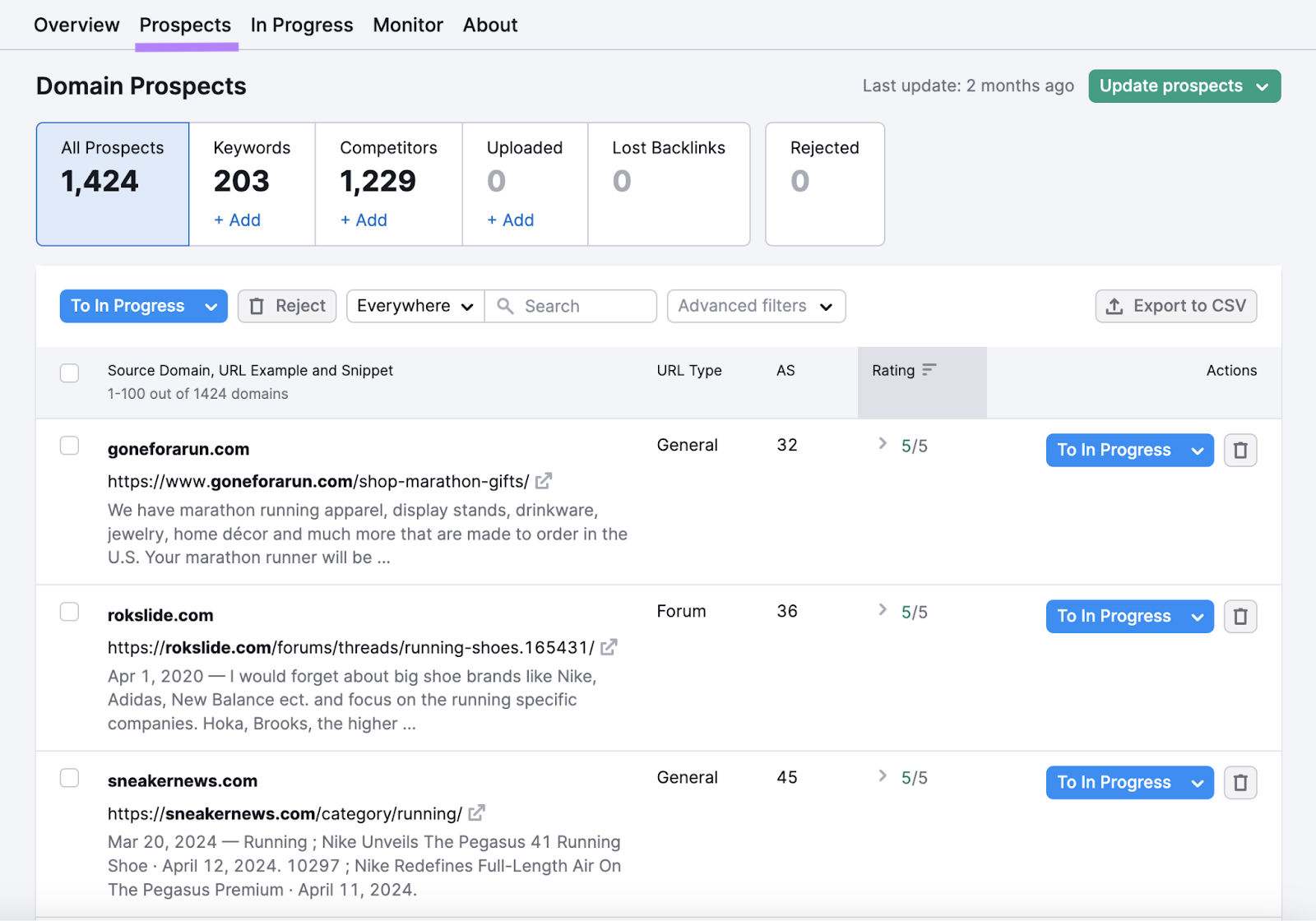Click inside the Search input field

pos(576,306)
